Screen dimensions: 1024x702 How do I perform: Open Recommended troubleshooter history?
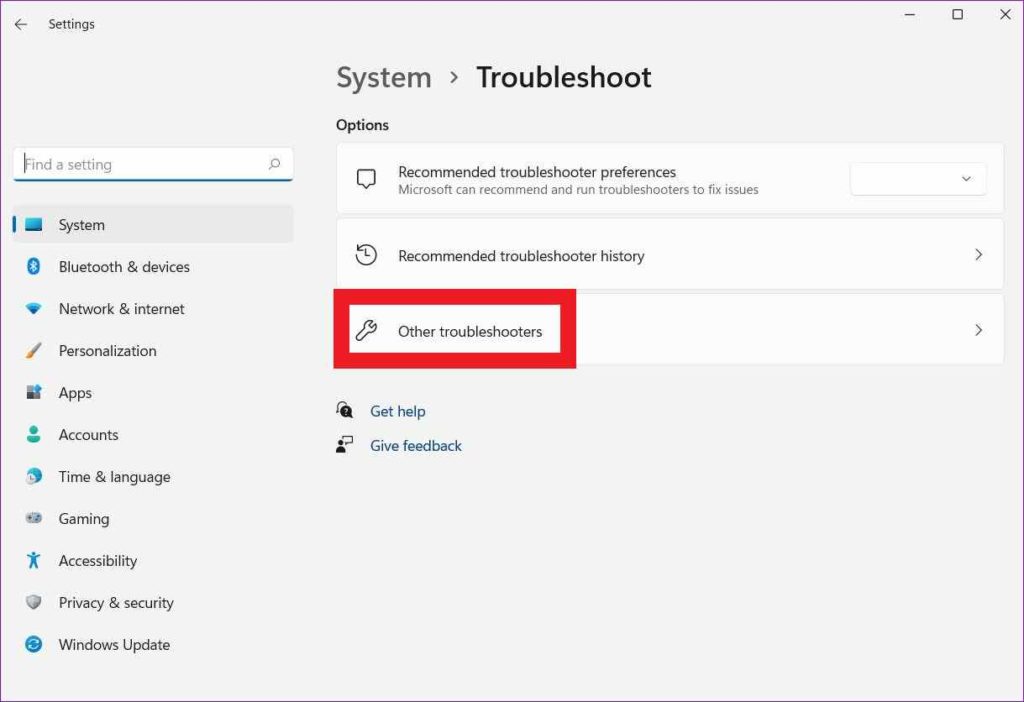670,255
